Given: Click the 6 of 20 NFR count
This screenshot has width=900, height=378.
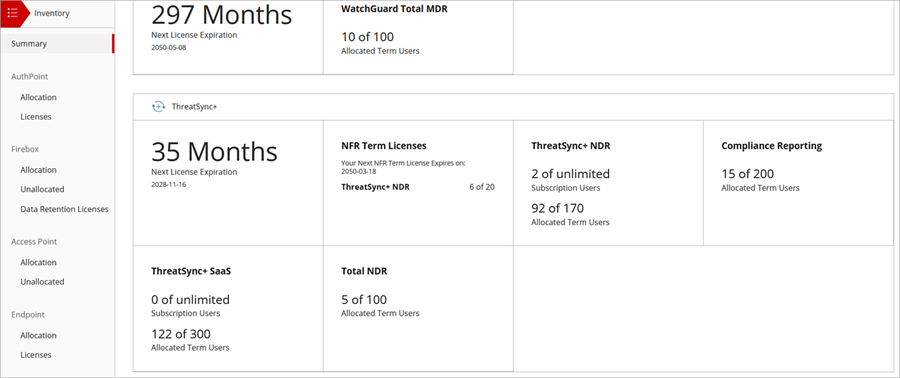Looking at the screenshot, I should pyautogui.click(x=482, y=187).
